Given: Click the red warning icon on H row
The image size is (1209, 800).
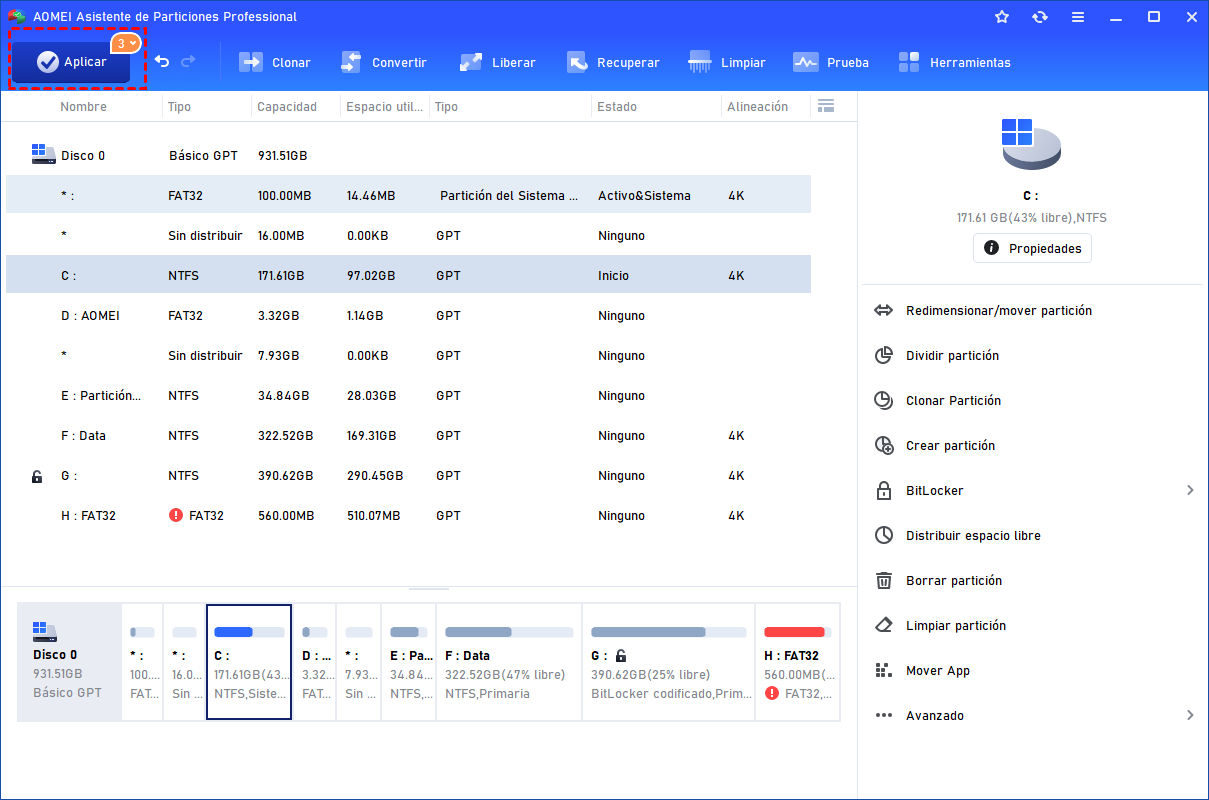Looking at the screenshot, I should click(x=176, y=515).
